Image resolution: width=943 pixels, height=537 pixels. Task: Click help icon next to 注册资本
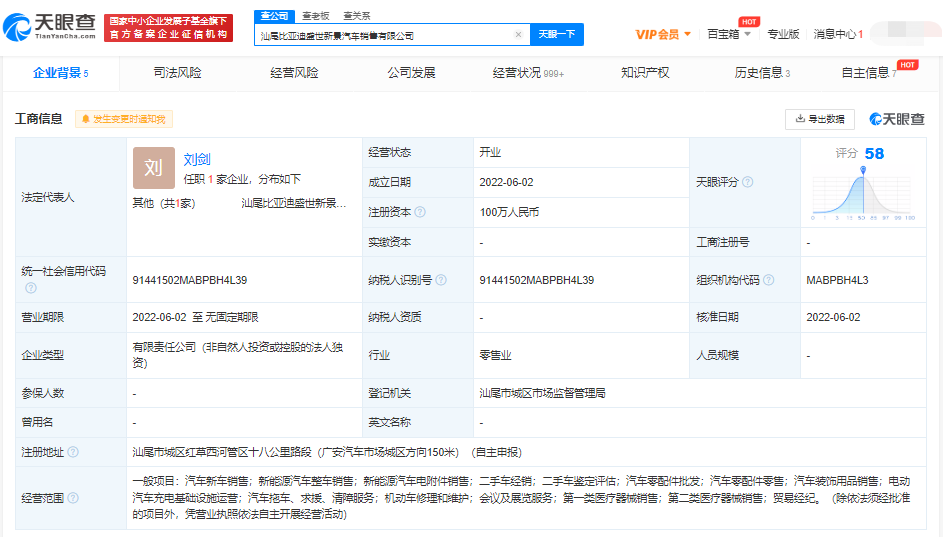pos(420,212)
